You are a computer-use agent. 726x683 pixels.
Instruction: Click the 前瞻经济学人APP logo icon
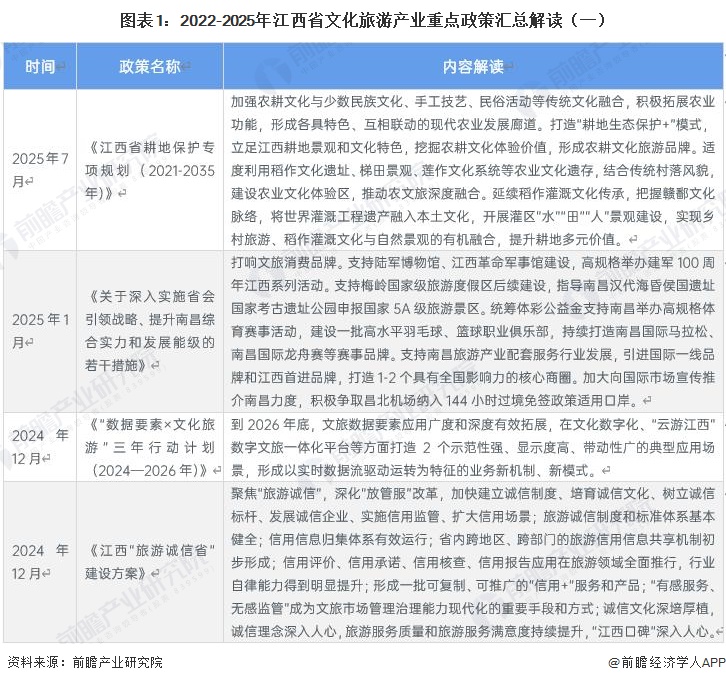pyautogui.click(x=612, y=662)
